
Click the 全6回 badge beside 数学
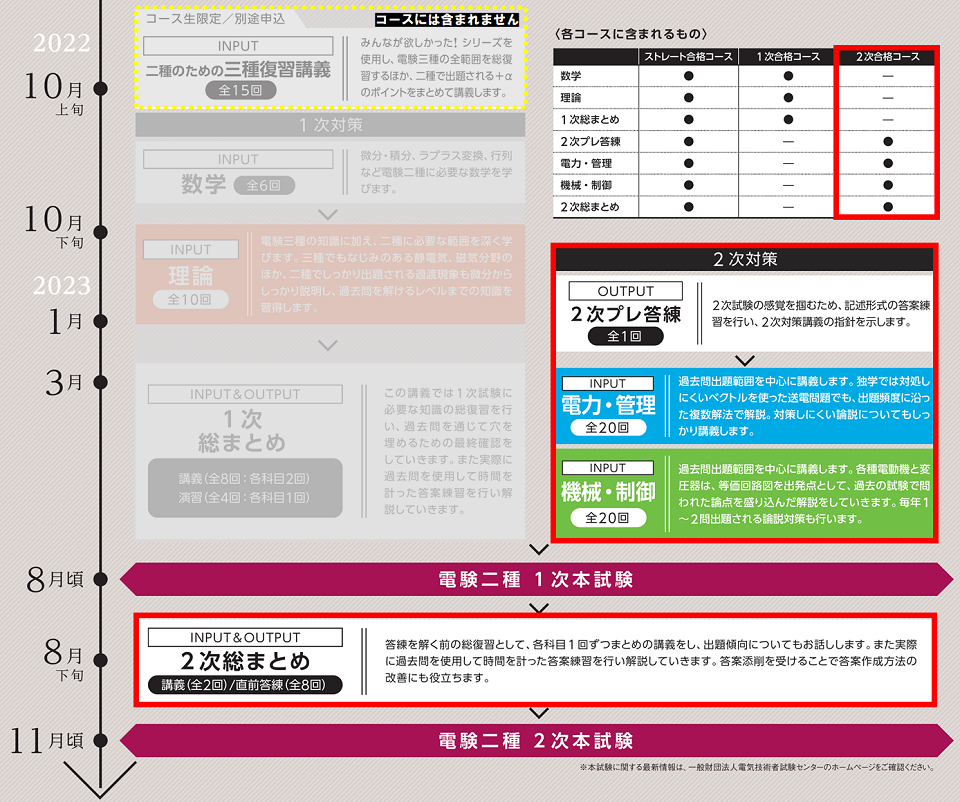click(x=264, y=185)
